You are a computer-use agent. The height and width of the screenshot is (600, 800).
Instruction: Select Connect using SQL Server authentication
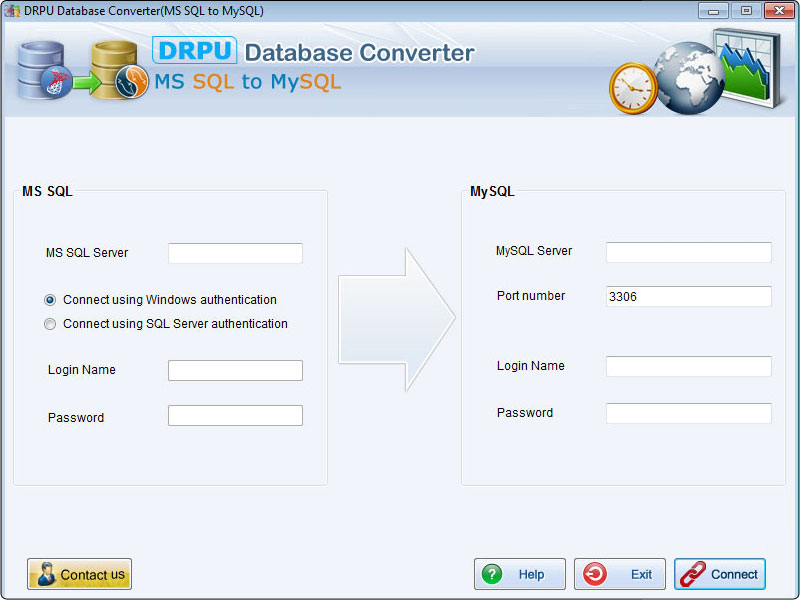(50, 323)
